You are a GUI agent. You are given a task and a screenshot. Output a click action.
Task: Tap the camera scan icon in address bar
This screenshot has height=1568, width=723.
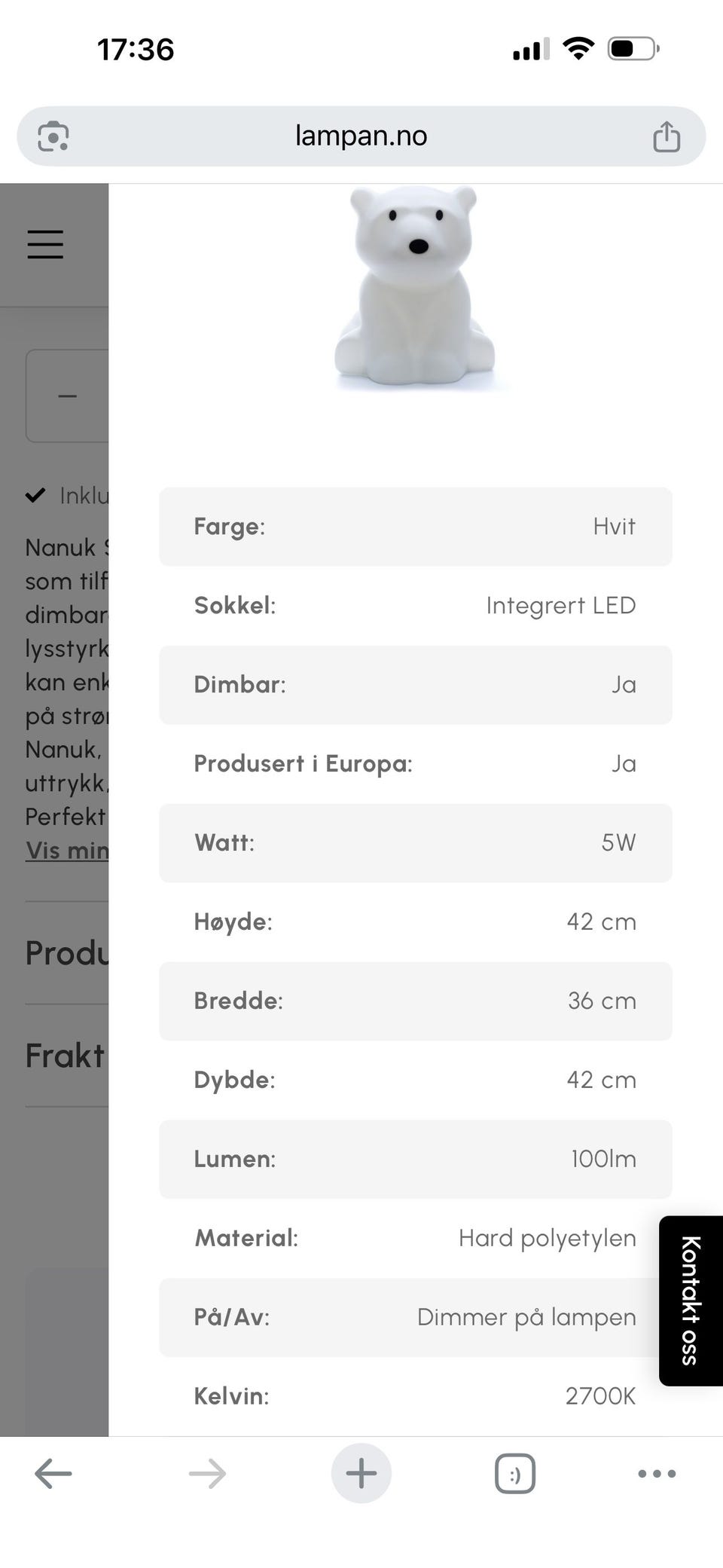pos(53,136)
